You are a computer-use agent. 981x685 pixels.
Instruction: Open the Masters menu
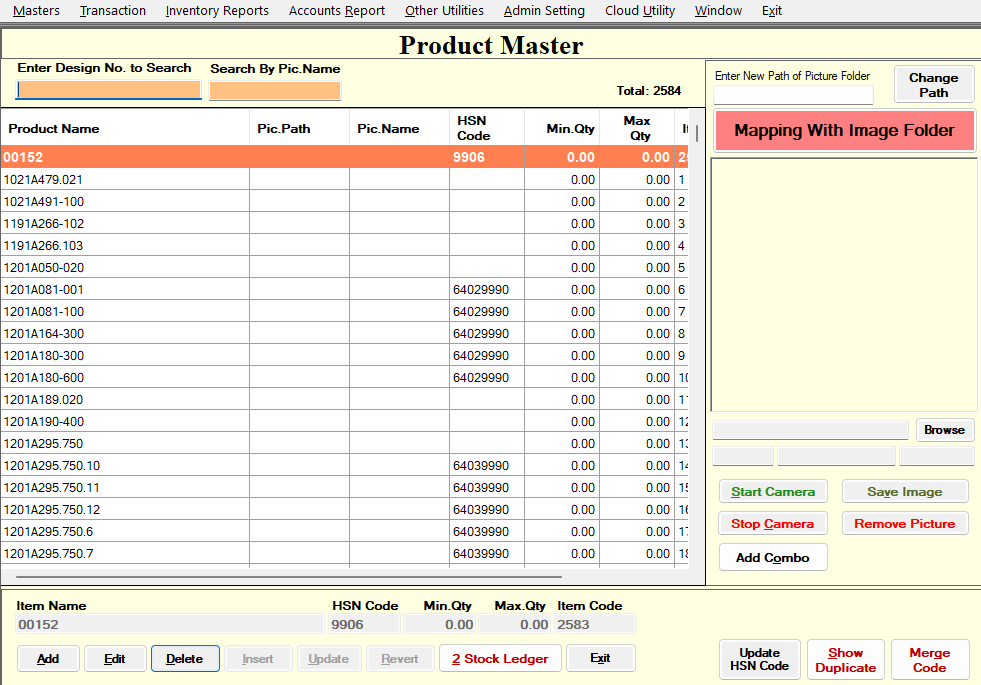tap(36, 11)
